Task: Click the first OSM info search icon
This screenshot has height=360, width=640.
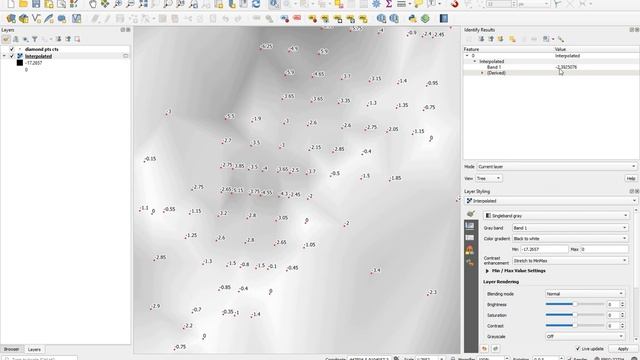Action: (381, 18)
